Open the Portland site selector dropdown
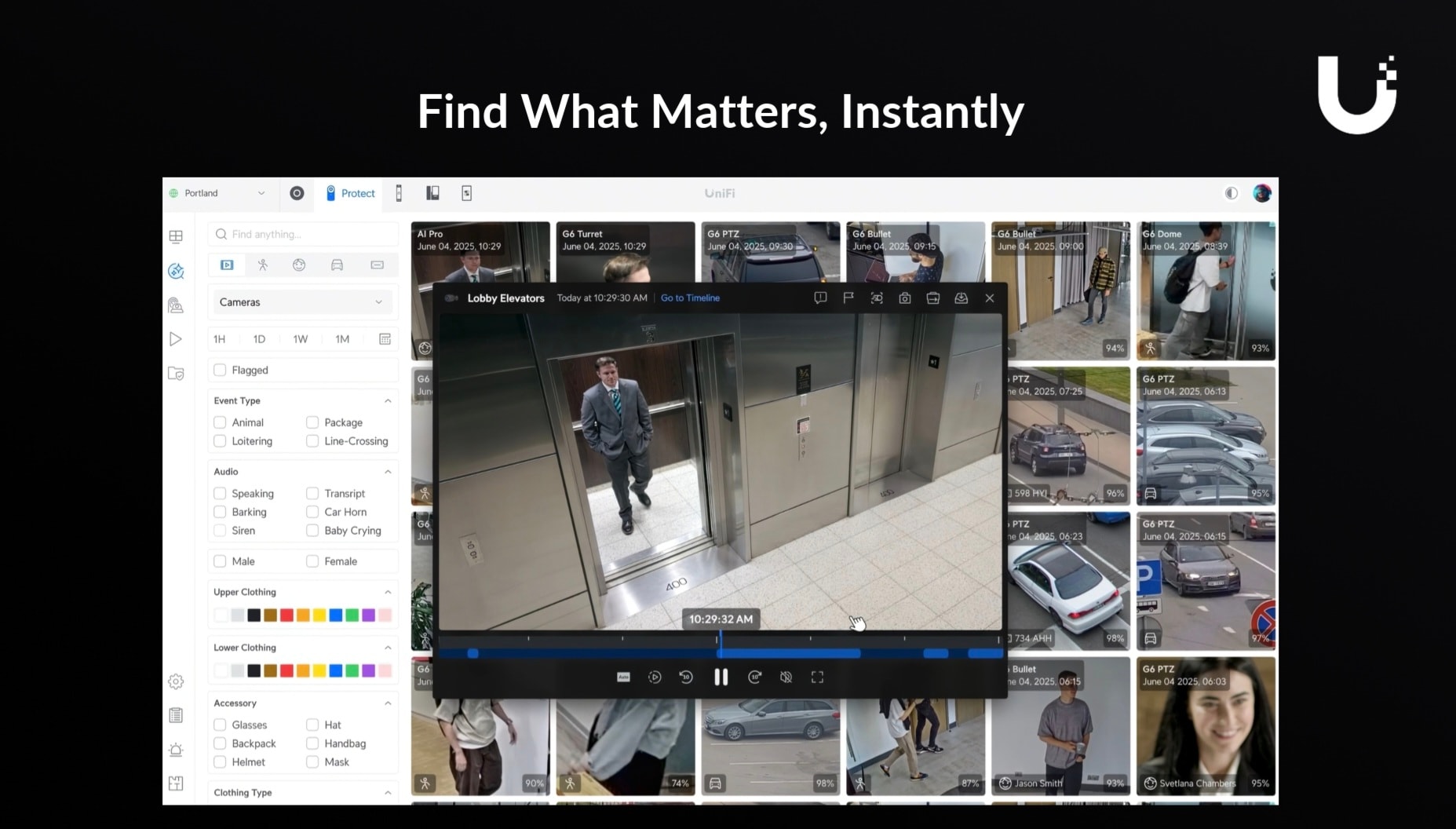The image size is (1456, 829). (x=217, y=193)
